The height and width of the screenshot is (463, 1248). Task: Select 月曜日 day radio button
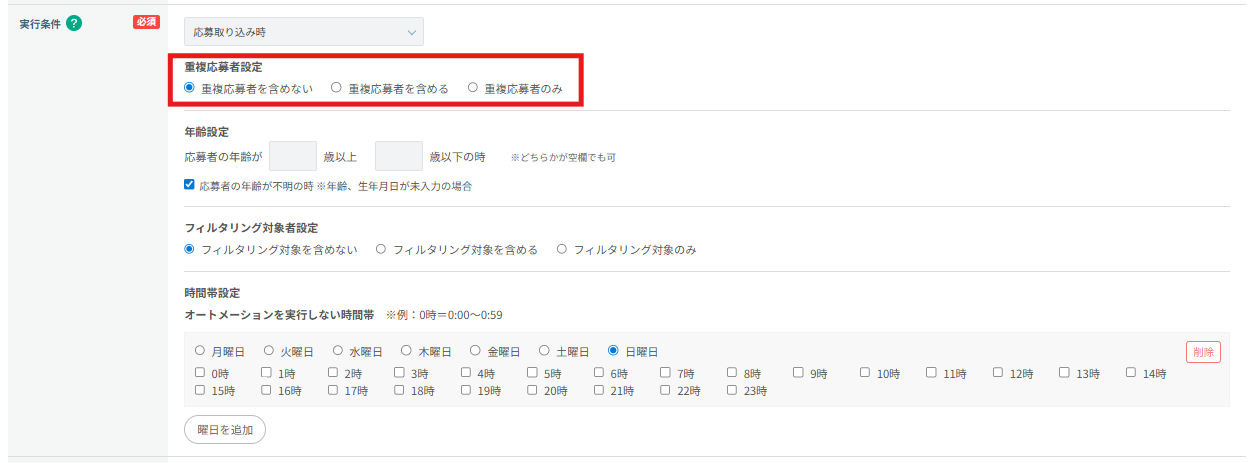pyautogui.click(x=200, y=351)
